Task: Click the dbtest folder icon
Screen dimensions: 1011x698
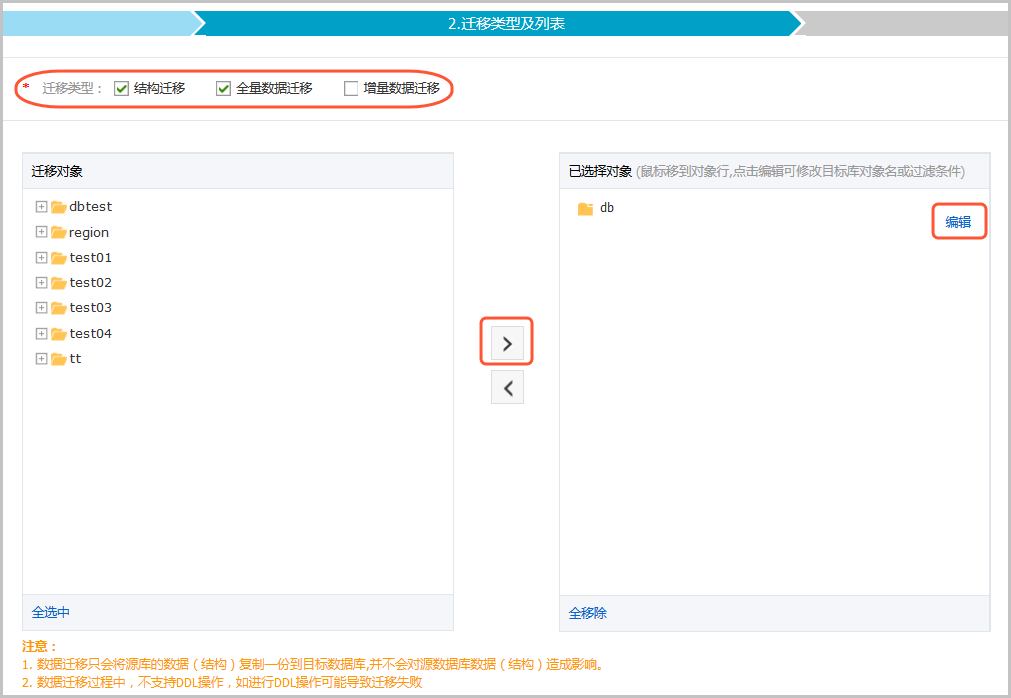Action: [x=59, y=207]
